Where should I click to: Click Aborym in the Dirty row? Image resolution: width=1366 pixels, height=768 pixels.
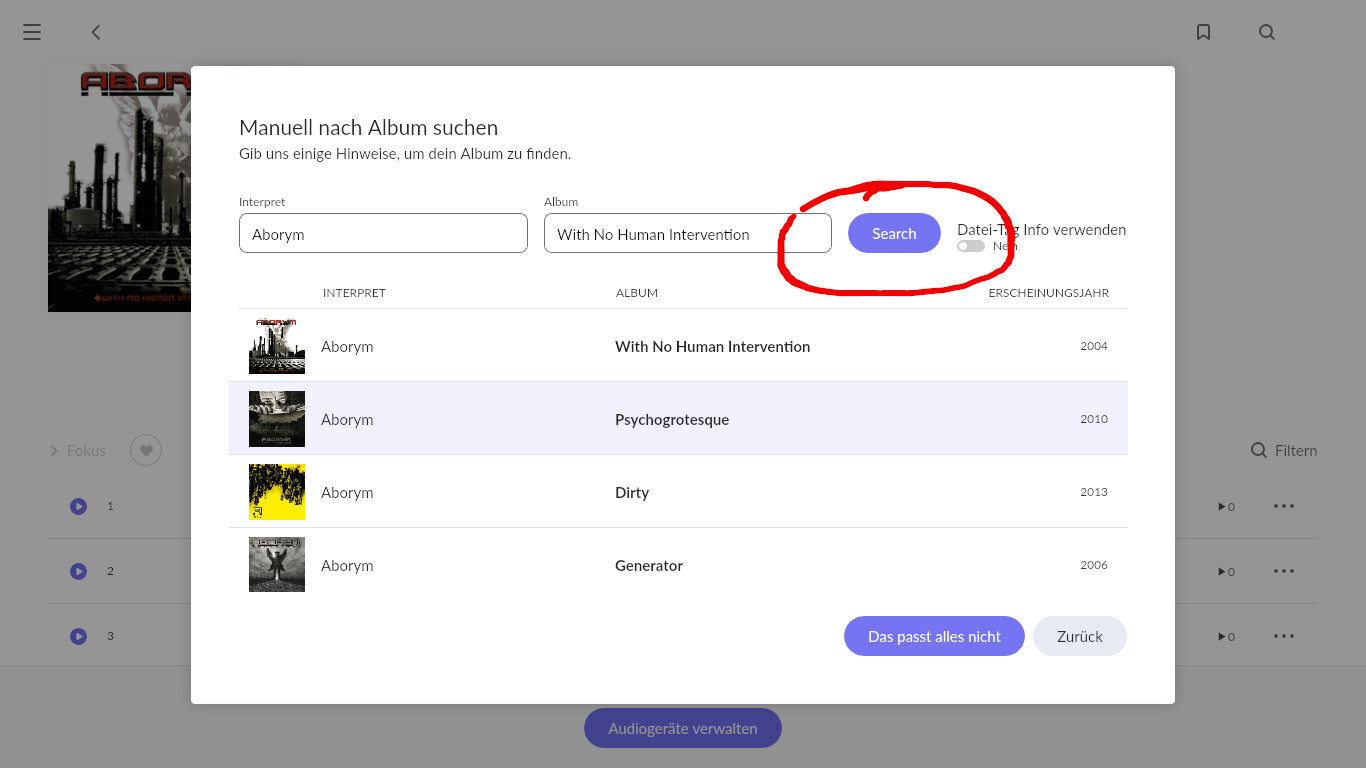click(347, 492)
